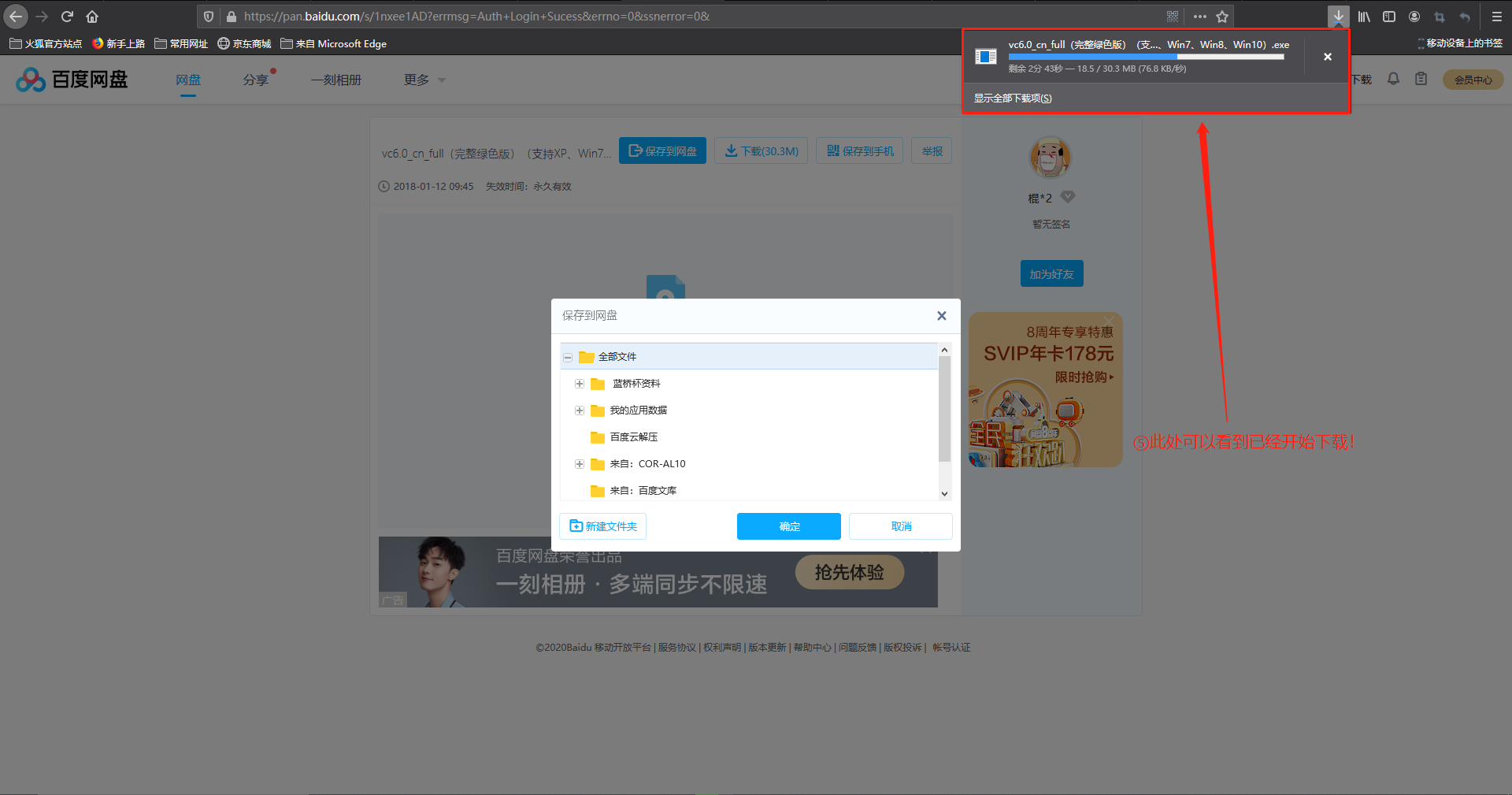Click the Baidu Netdisk logo icon
1512x795 pixels.
click(30, 79)
